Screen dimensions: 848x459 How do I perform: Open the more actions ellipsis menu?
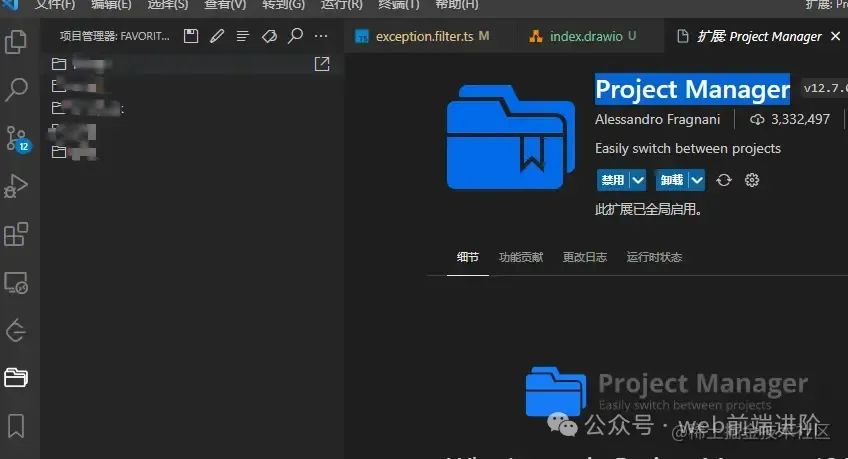321,36
